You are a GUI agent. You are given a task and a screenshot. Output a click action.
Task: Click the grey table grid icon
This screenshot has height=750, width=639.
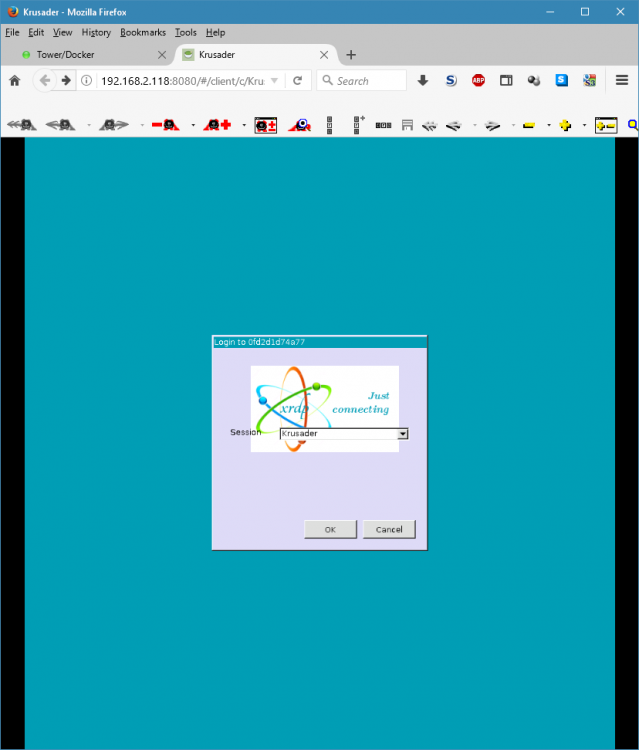tap(407, 125)
